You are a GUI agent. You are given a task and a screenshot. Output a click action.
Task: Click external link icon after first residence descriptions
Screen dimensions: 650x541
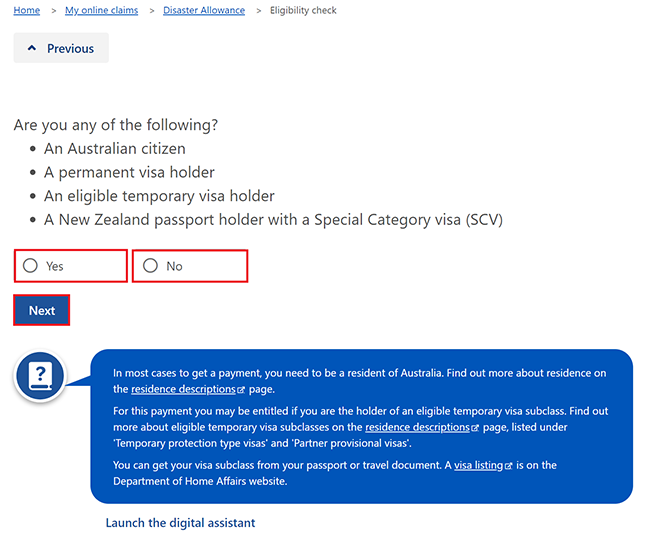[x=241, y=390]
